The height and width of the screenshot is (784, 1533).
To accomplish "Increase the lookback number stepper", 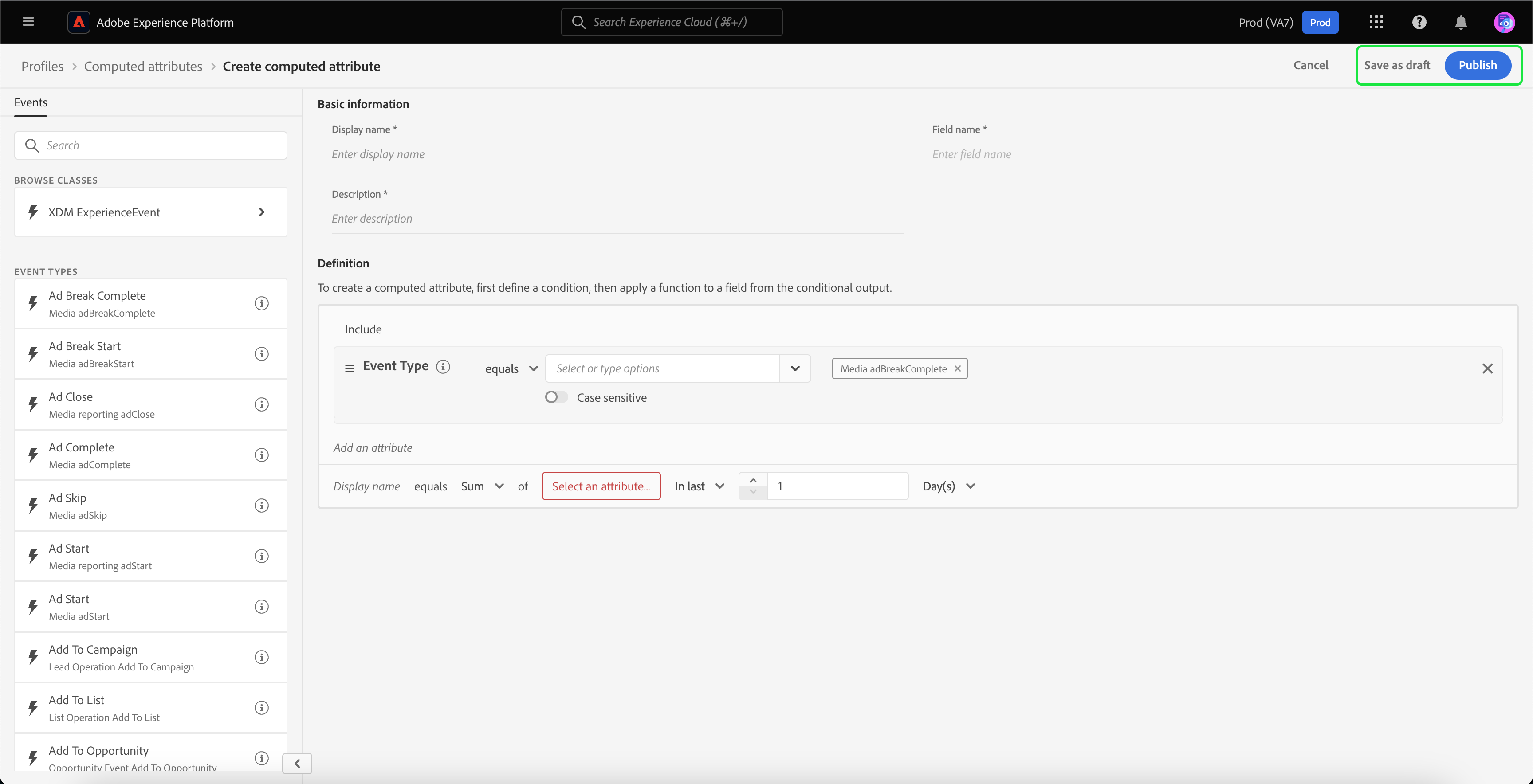I will pyautogui.click(x=753, y=479).
